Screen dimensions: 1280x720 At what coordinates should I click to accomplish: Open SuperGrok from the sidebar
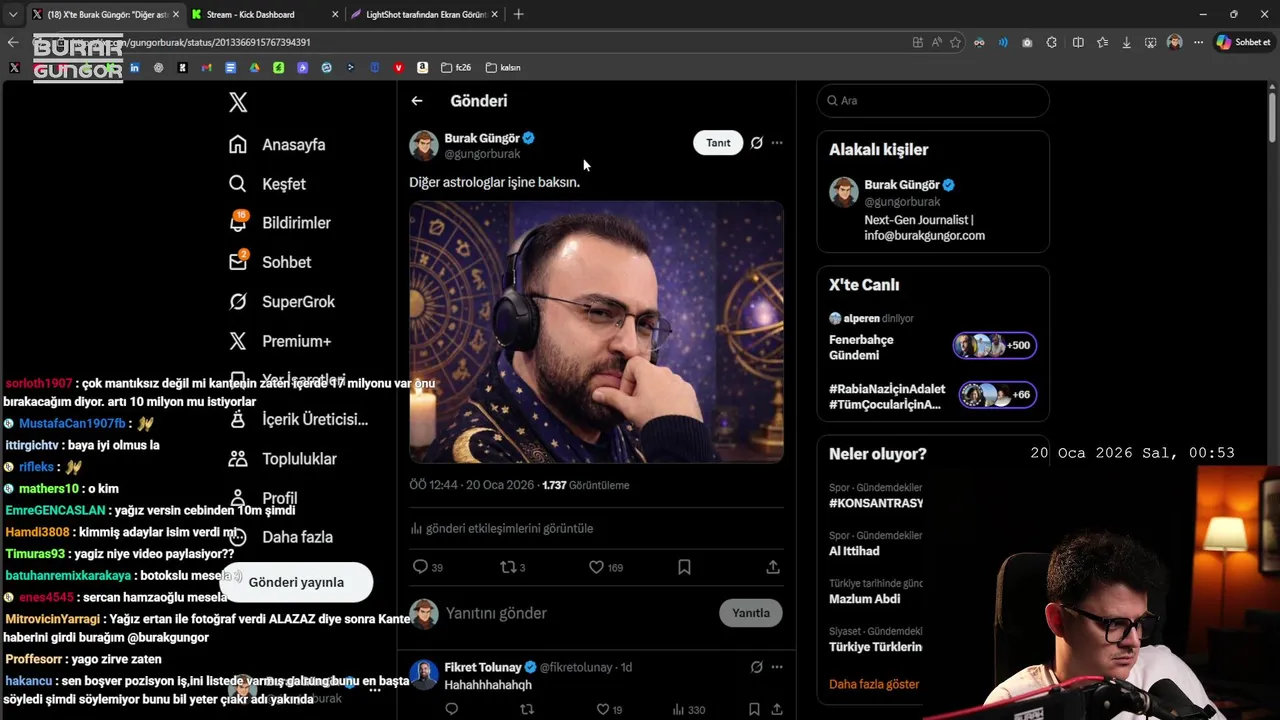click(x=282, y=301)
